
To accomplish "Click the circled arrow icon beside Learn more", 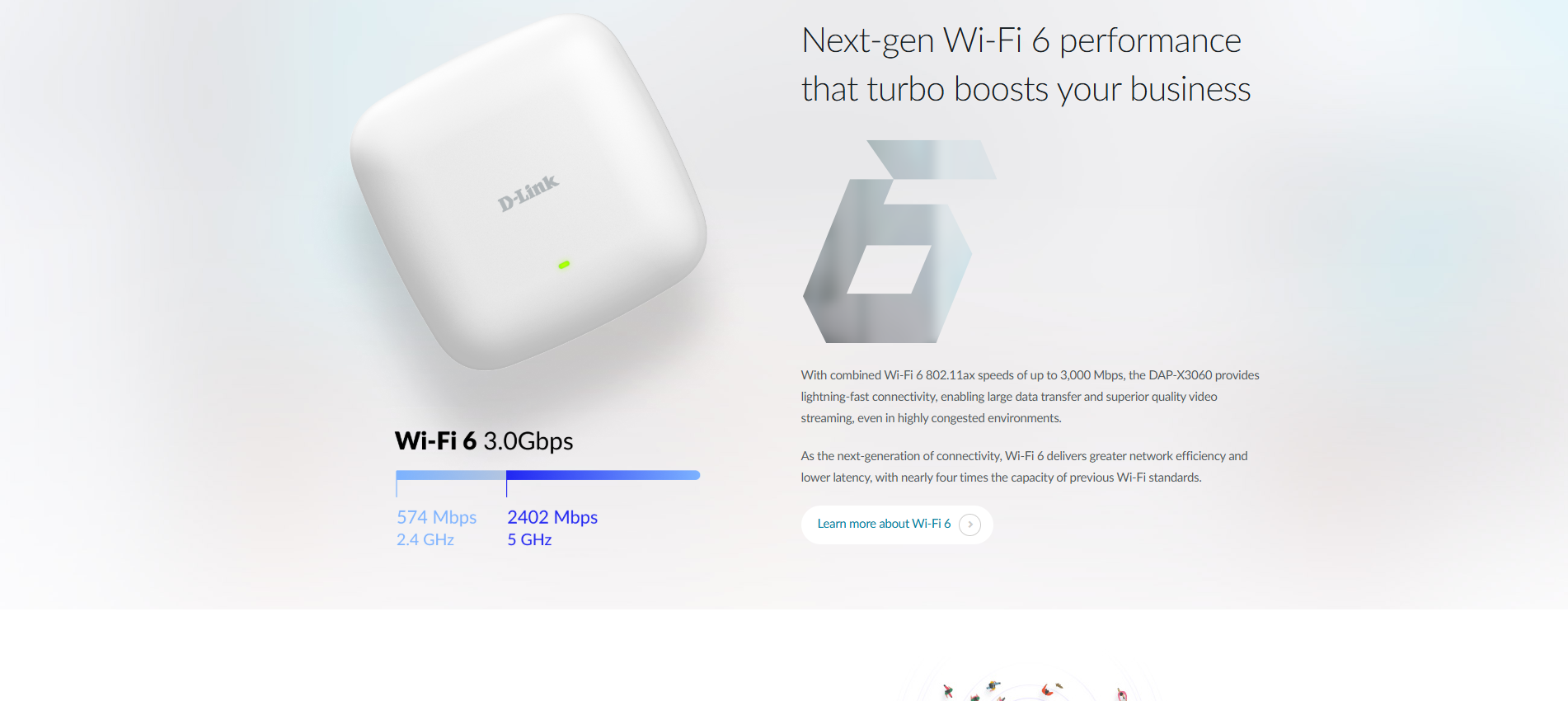I will pos(970,525).
